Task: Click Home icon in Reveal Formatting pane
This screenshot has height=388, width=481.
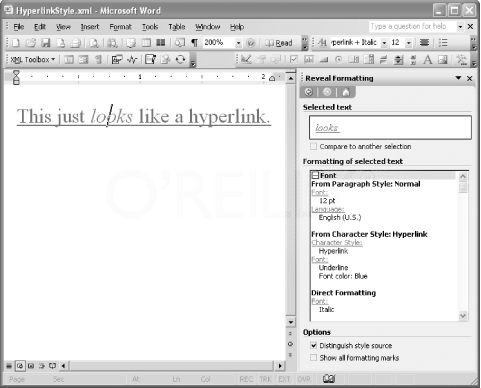Action: pos(346,92)
